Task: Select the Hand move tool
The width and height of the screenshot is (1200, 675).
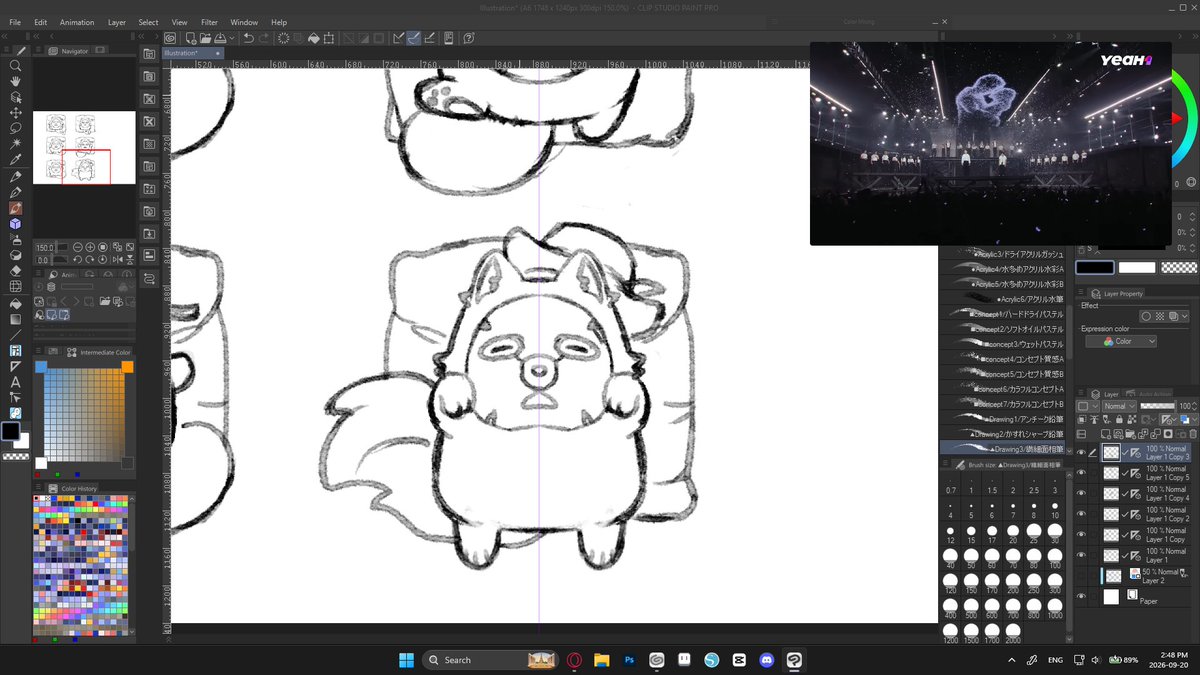Action: pos(15,82)
